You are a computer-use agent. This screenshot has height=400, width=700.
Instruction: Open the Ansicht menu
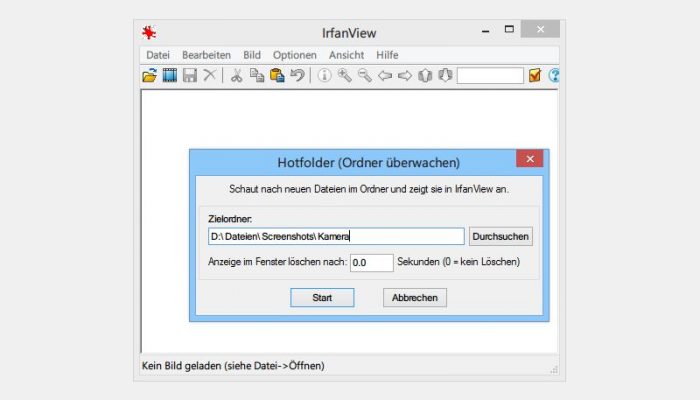[x=346, y=55]
